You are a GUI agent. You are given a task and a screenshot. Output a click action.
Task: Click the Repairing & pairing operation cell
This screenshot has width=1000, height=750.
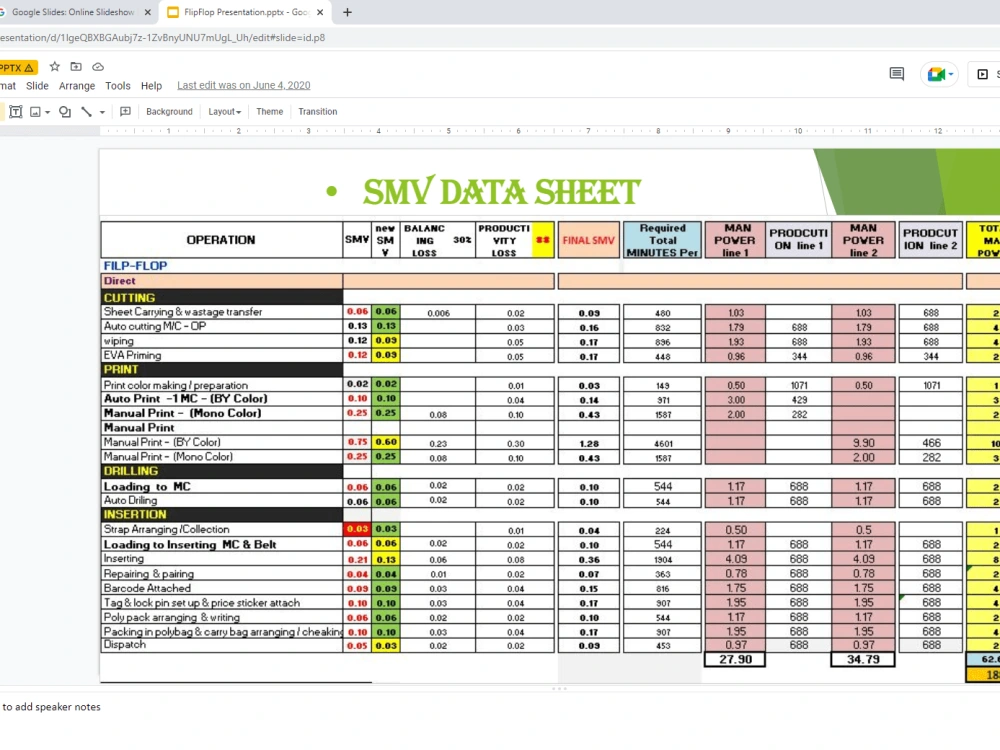click(221, 573)
